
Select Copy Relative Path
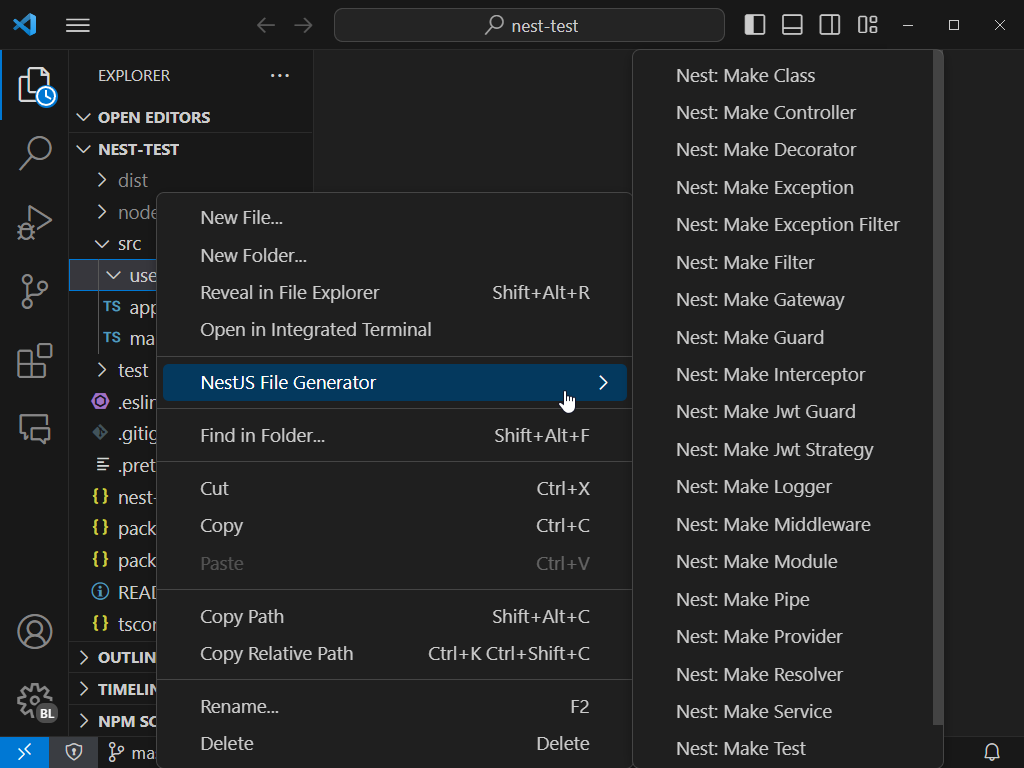pyautogui.click(x=394, y=654)
